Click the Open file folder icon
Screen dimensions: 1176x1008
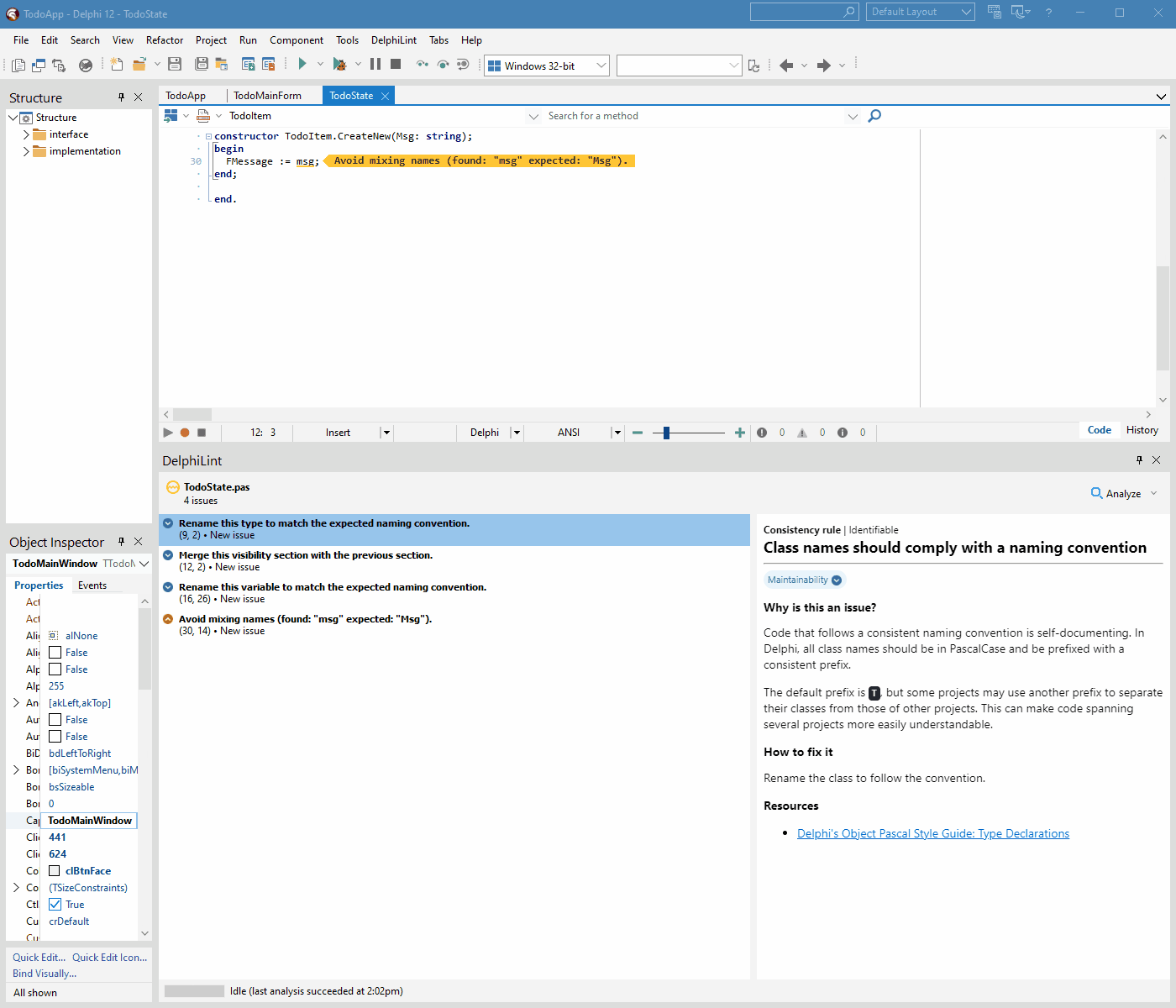[x=139, y=65]
